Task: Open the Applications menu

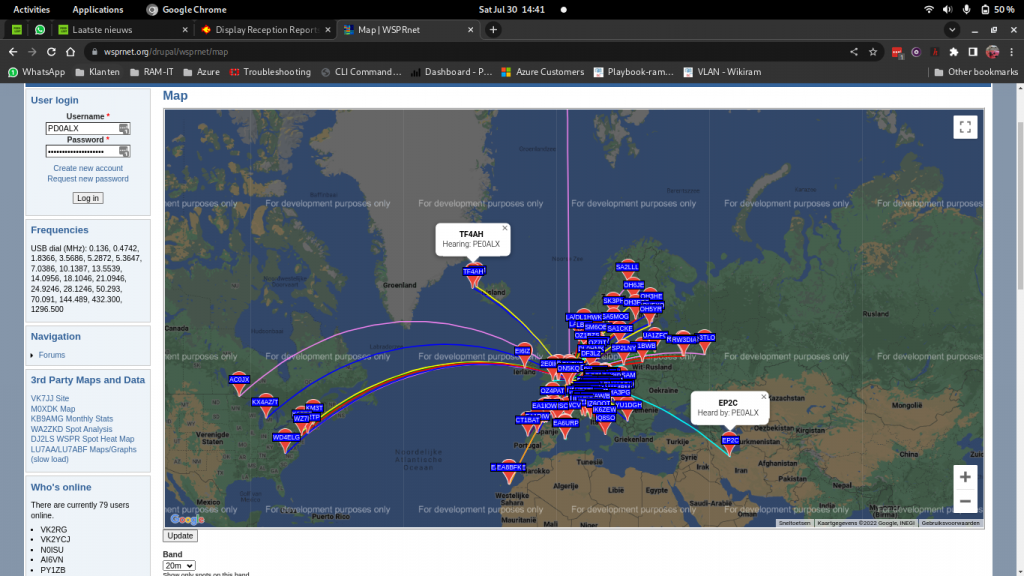Action: click(97, 10)
